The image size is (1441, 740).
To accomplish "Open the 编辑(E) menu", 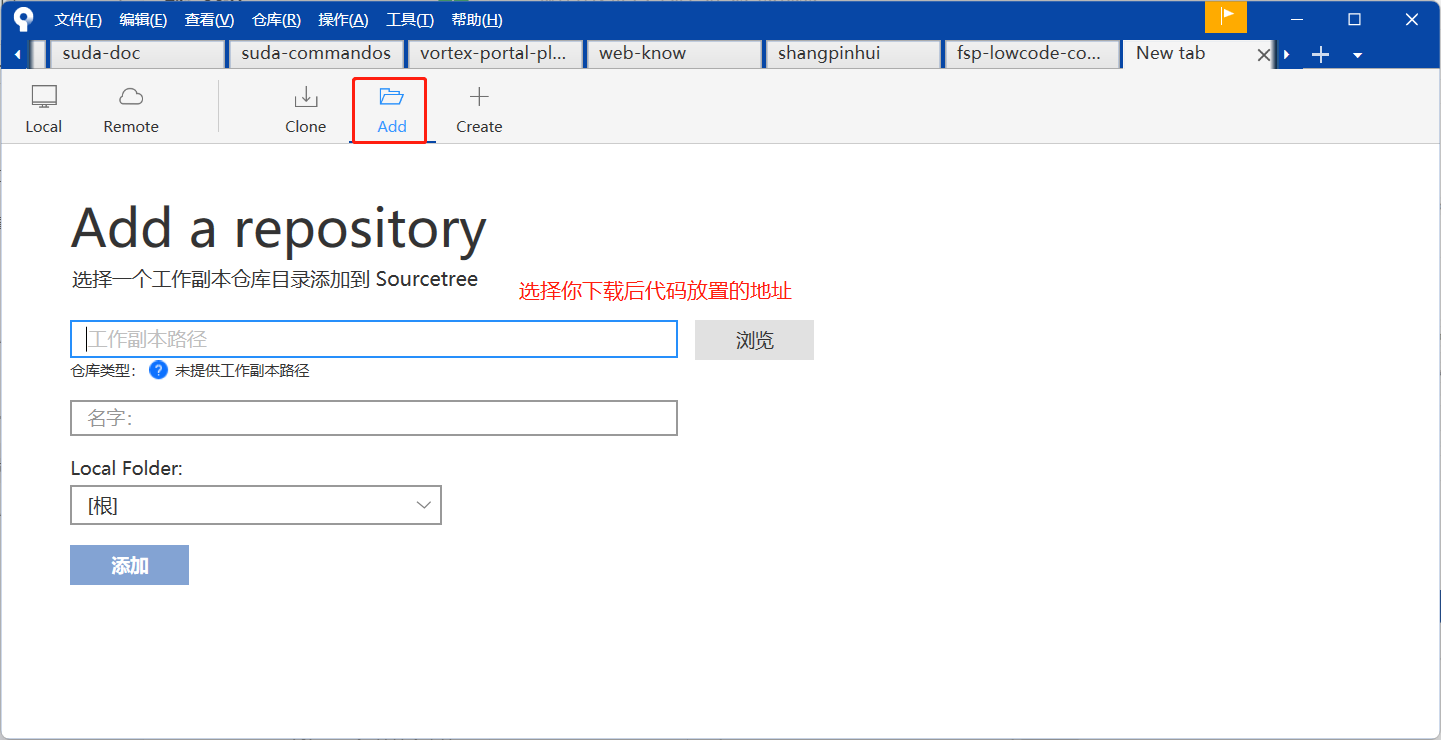I will 143,20.
